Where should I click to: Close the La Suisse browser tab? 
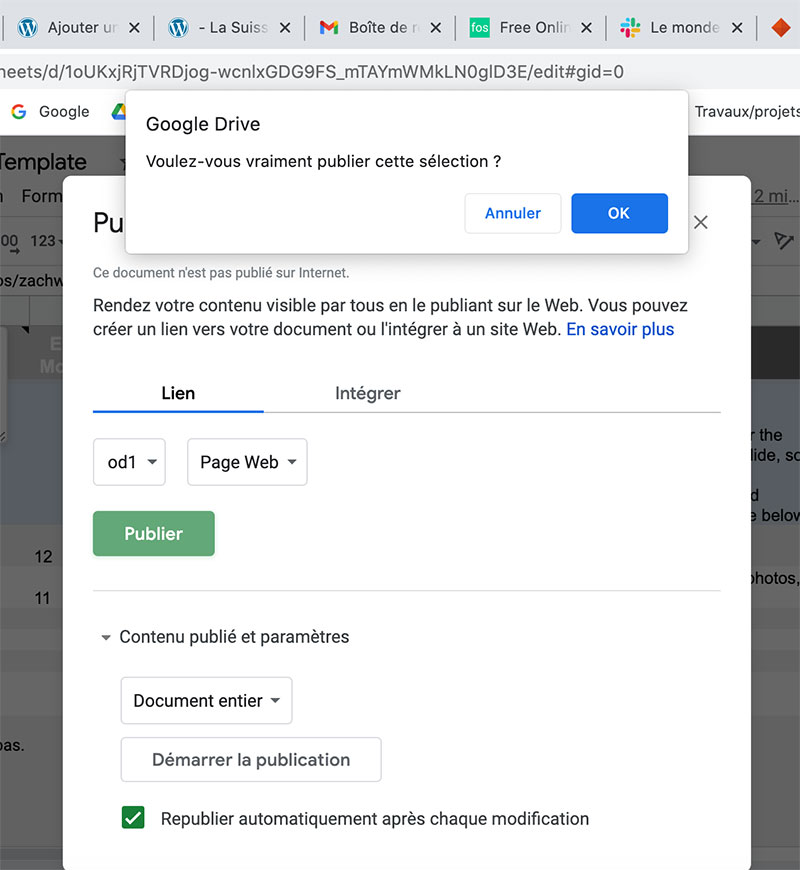(285, 28)
